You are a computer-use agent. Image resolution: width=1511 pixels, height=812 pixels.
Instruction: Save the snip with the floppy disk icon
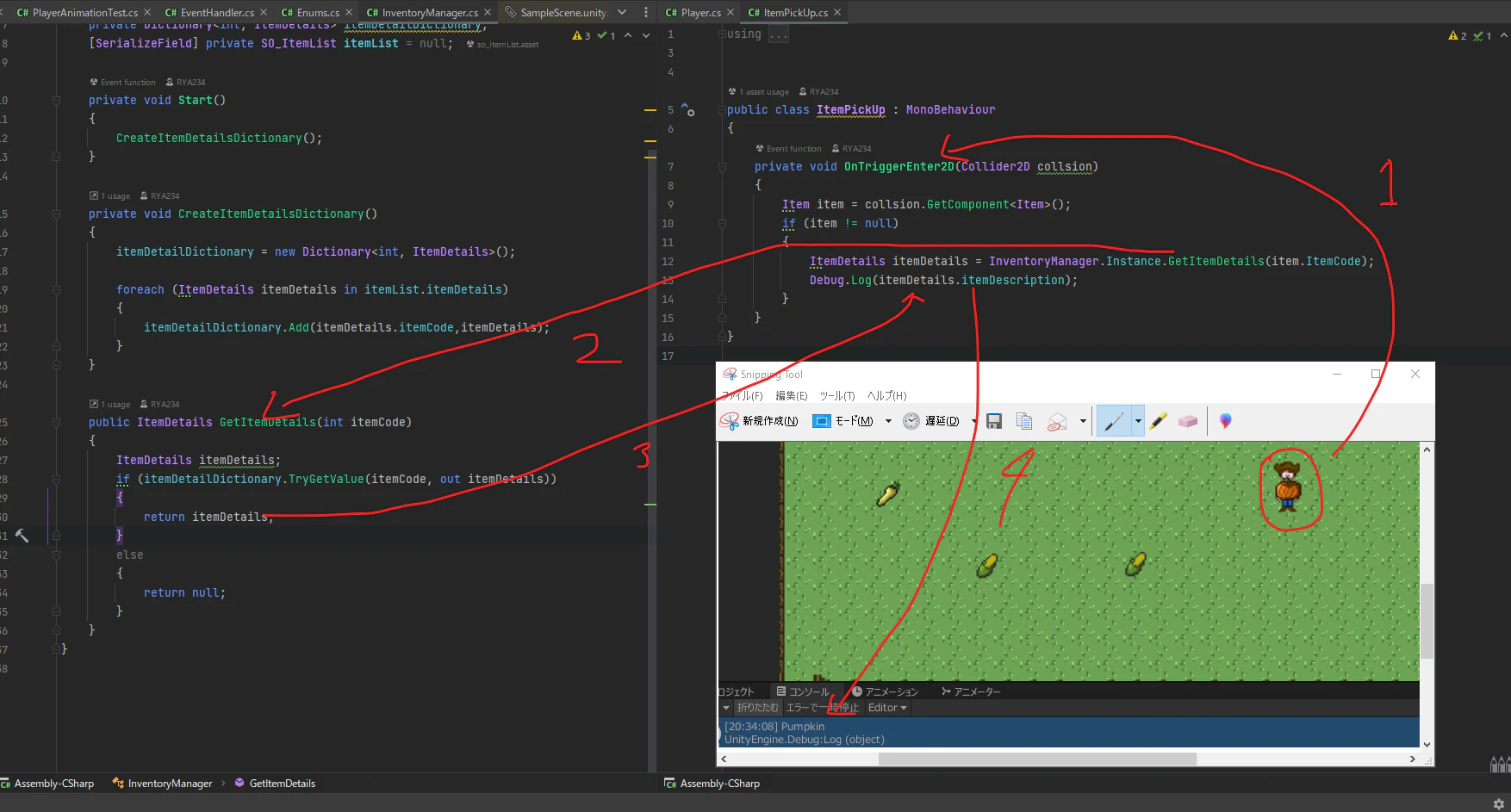point(994,421)
